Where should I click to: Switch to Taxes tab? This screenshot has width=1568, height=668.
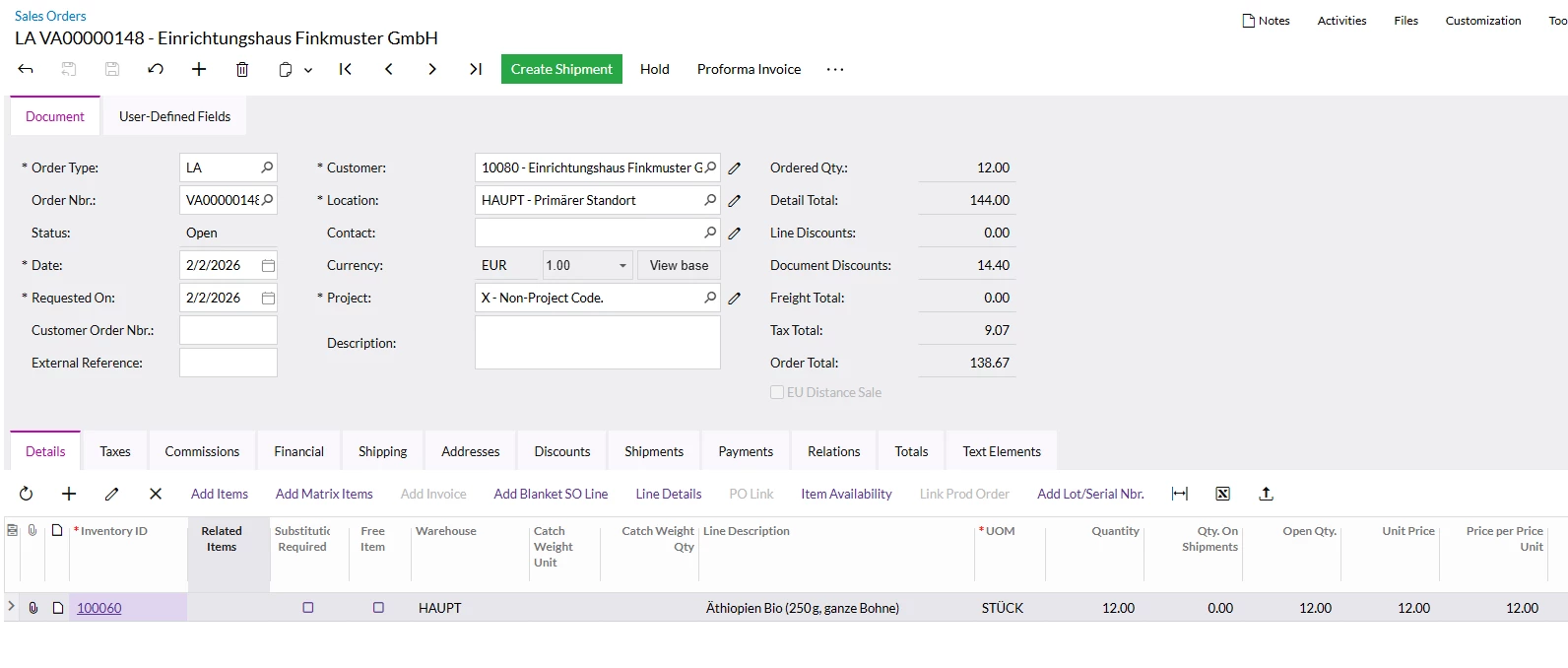115,451
